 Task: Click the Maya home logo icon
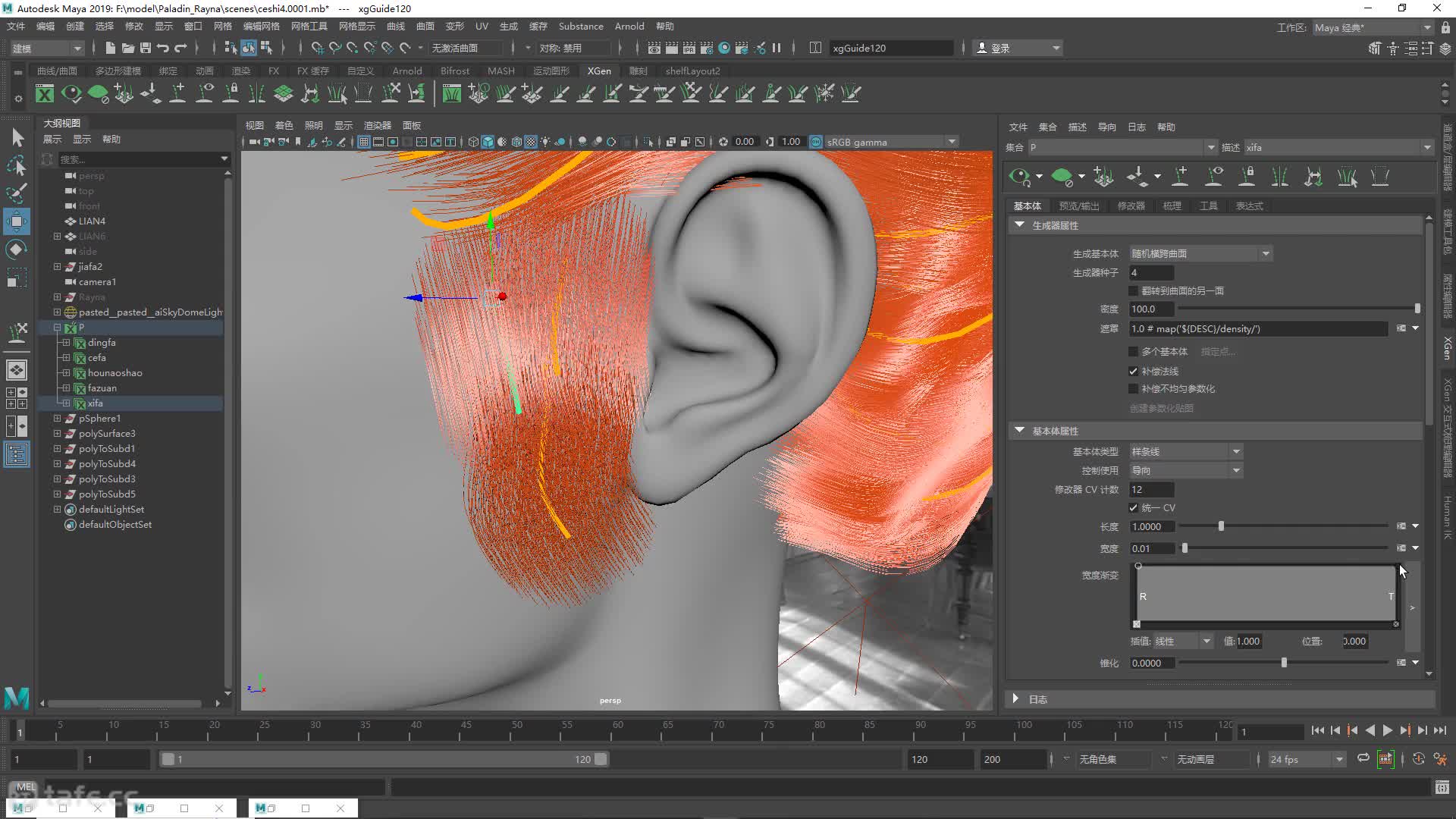click(x=17, y=697)
